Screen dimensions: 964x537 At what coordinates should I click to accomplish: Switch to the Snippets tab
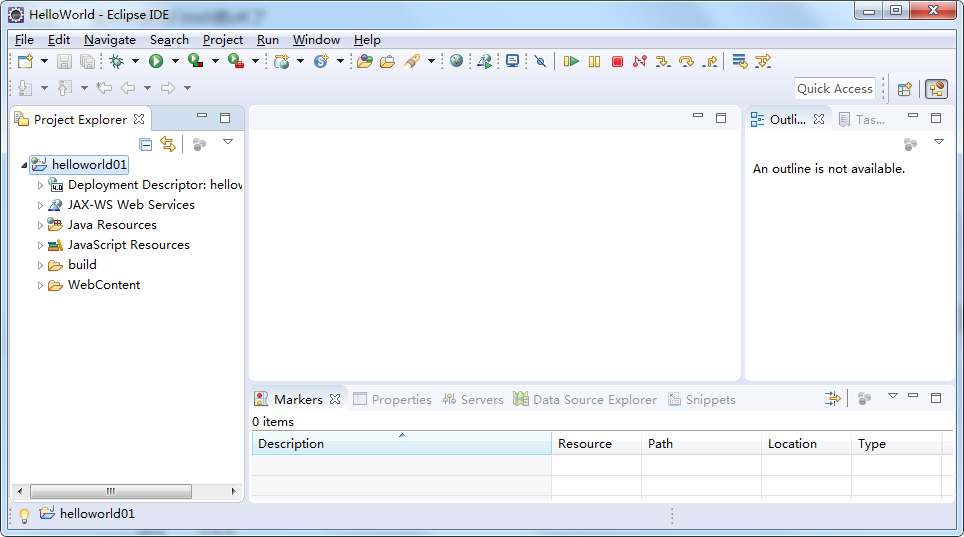[x=702, y=399]
